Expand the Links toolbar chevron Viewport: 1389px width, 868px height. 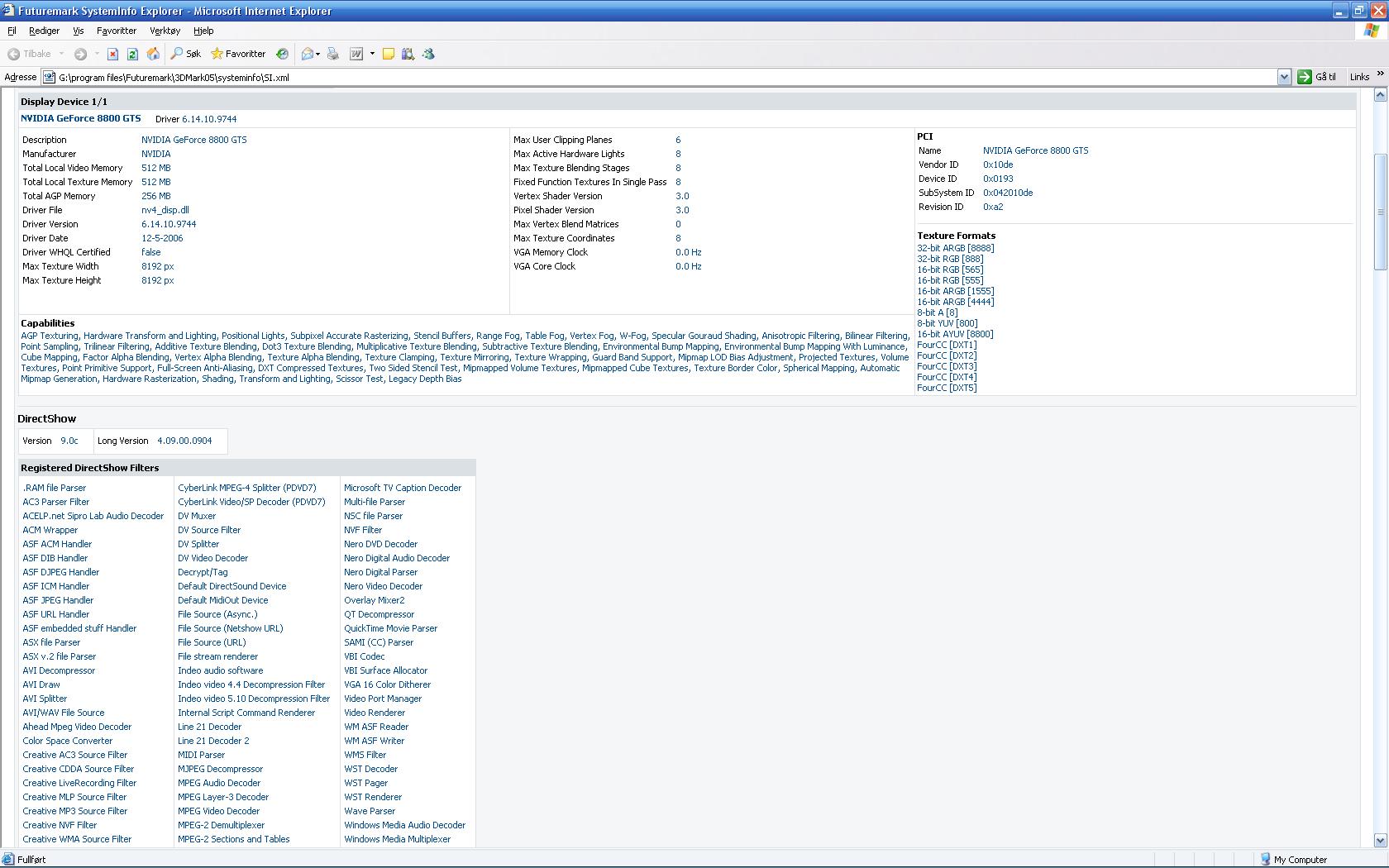pos(1379,75)
